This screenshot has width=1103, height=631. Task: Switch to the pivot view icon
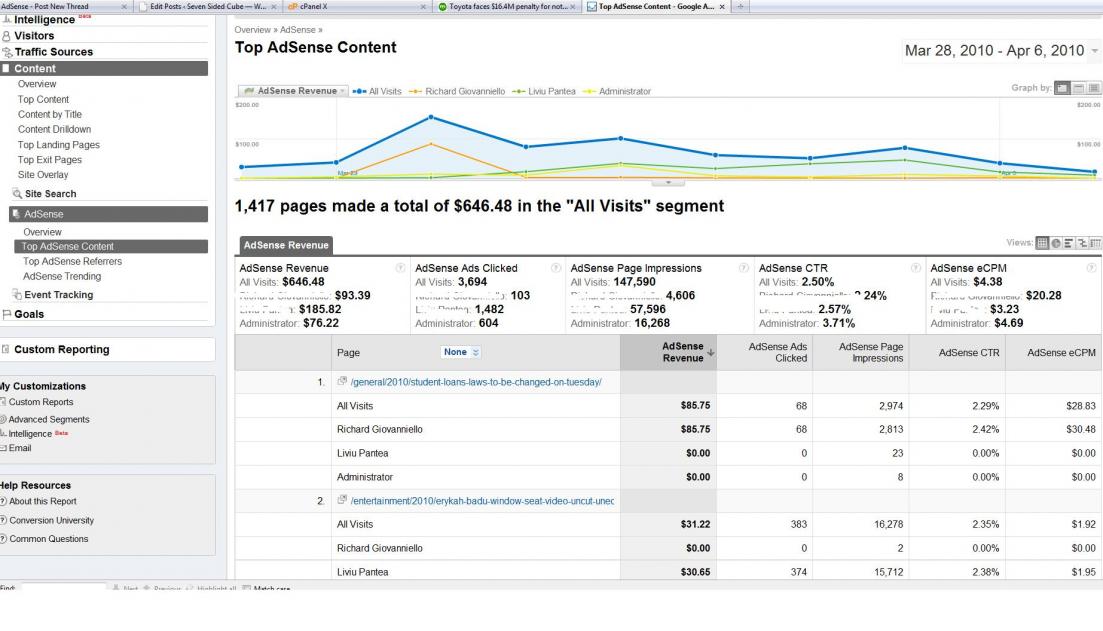coord(1095,243)
